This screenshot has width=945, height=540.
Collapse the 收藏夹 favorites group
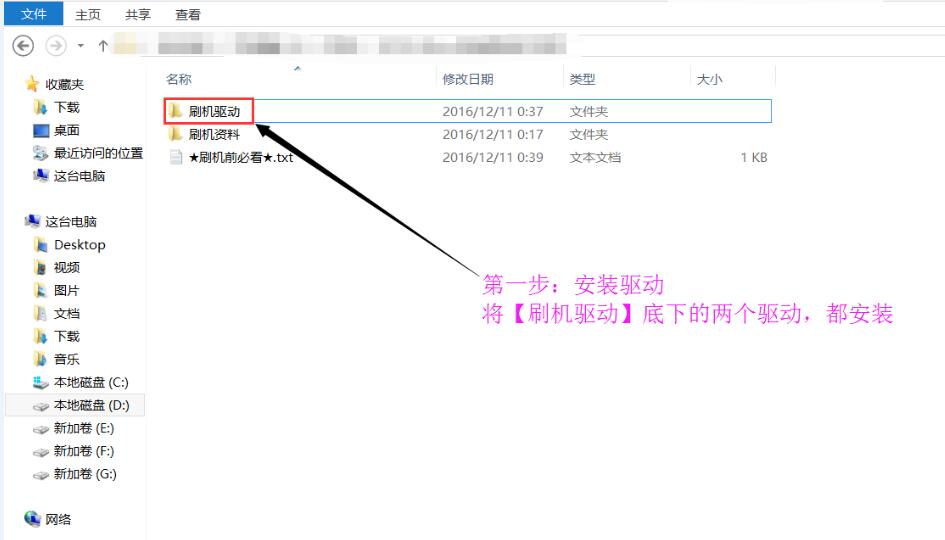(x=64, y=84)
